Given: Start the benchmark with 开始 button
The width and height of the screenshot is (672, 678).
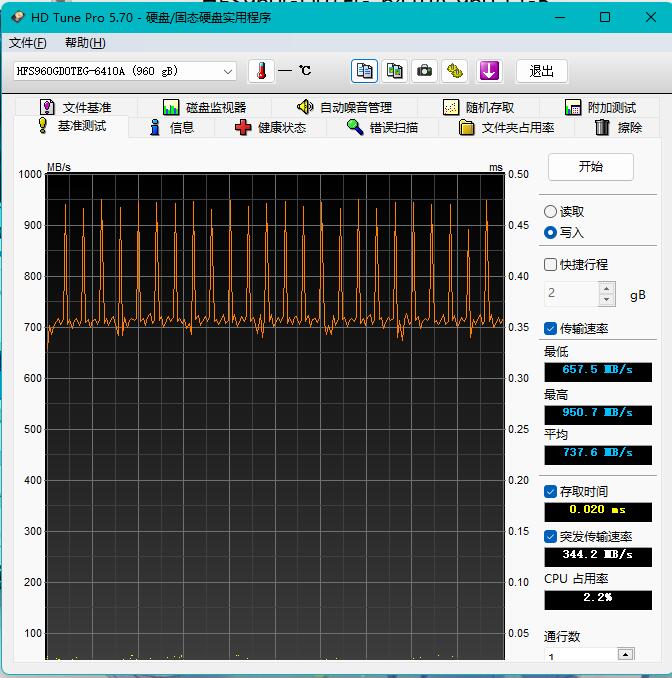Looking at the screenshot, I should pyautogui.click(x=591, y=166).
